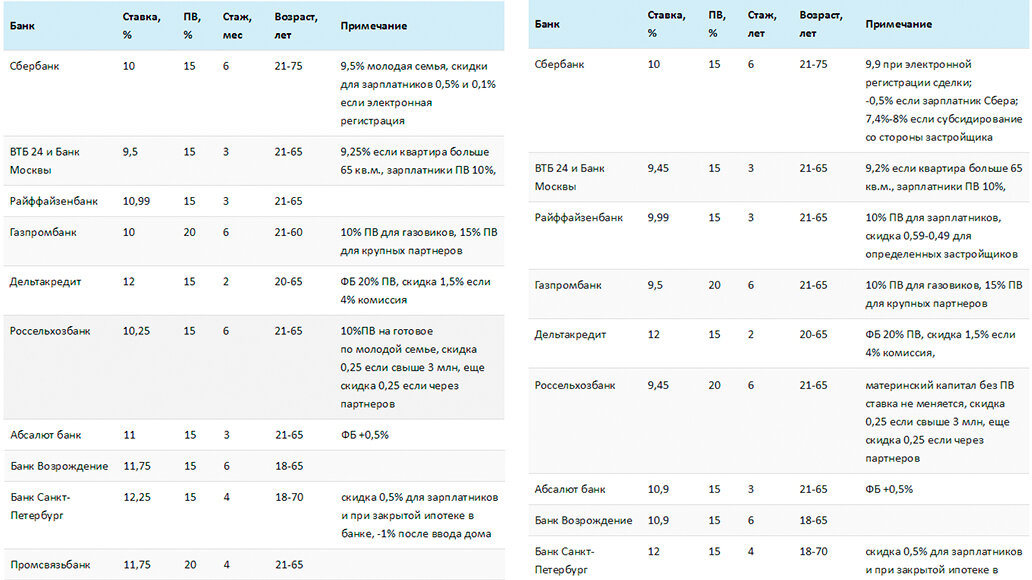This screenshot has width=1032, height=580.
Task: Click the 'Стаж, лет' column header
Action: [x=761, y=24]
